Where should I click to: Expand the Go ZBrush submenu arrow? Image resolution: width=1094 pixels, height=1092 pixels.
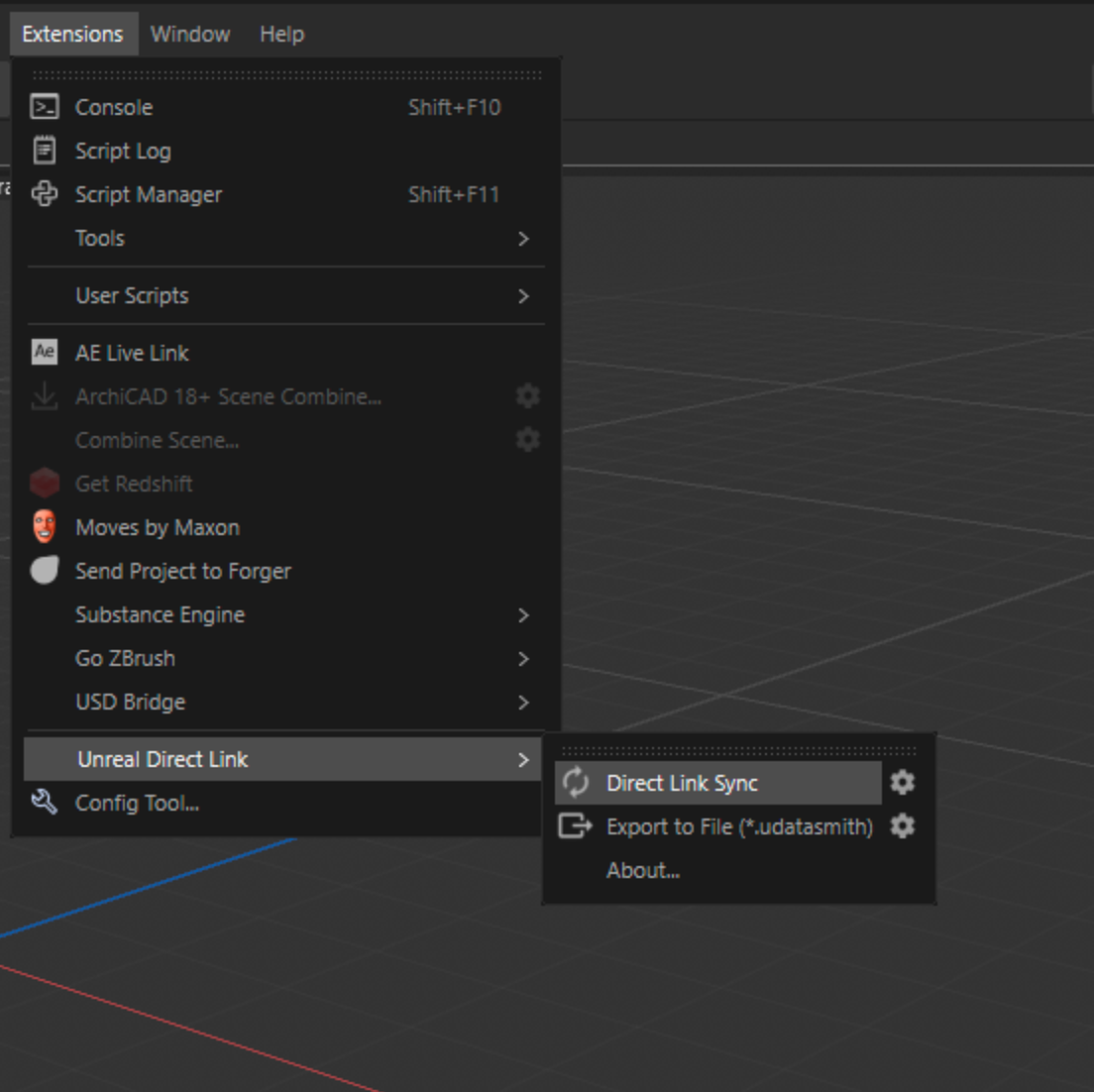coord(523,659)
